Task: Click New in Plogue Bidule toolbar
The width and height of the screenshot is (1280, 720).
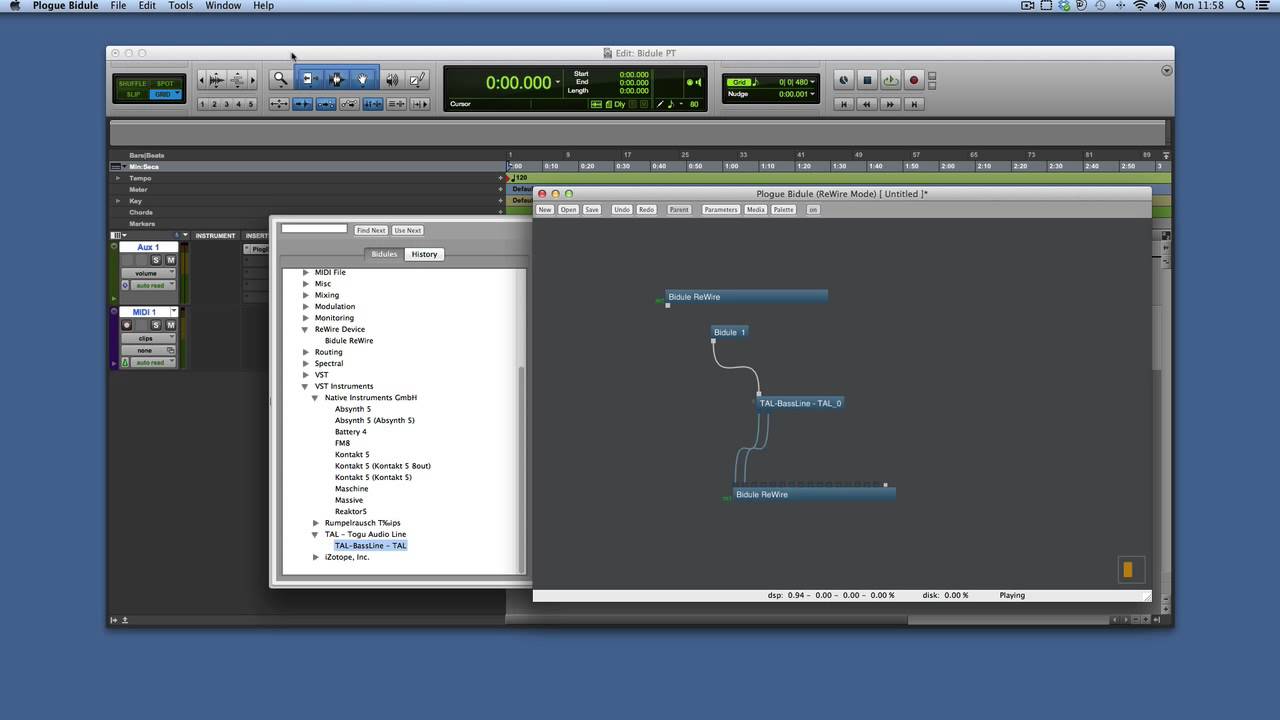Action: [545, 210]
